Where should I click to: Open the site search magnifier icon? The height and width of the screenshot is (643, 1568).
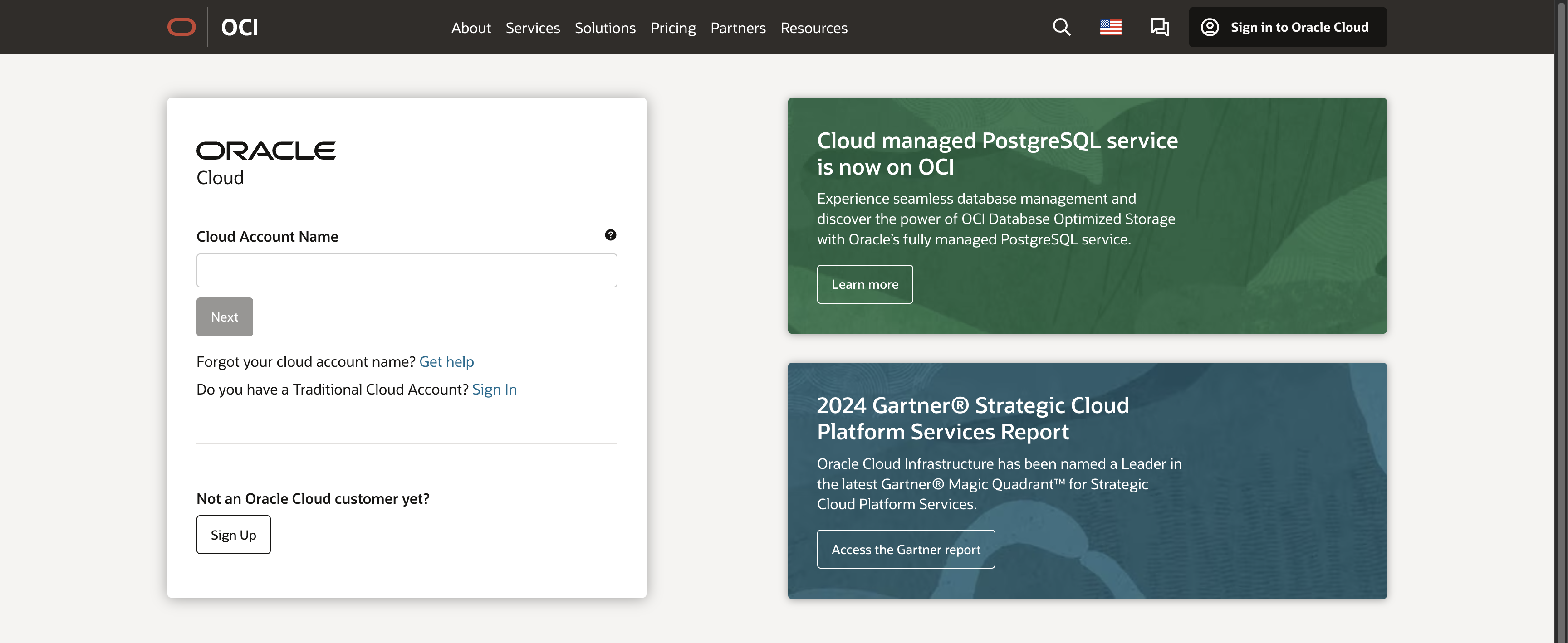click(x=1062, y=27)
